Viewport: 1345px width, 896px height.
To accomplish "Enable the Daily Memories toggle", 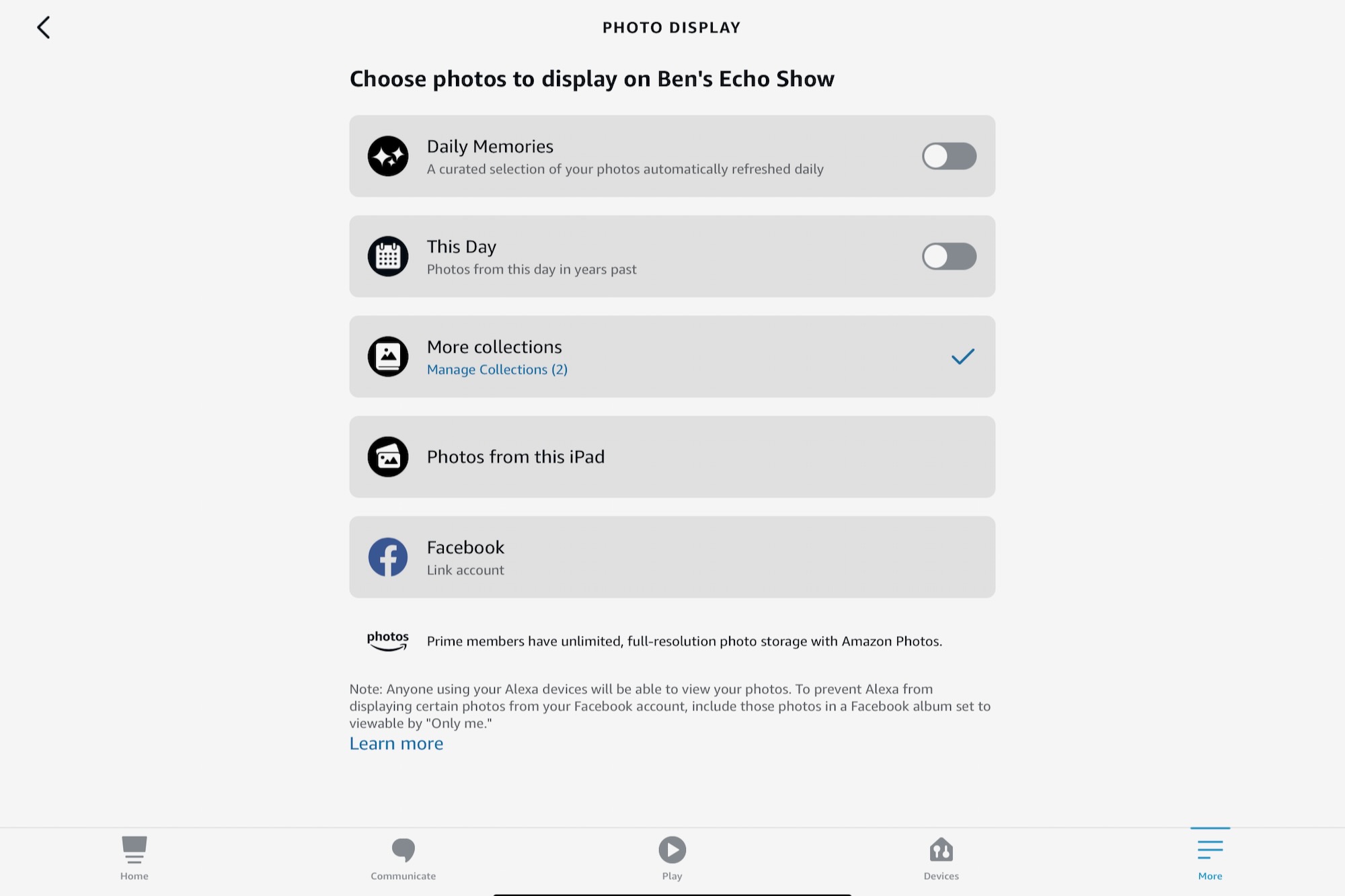I will click(x=949, y=155).
